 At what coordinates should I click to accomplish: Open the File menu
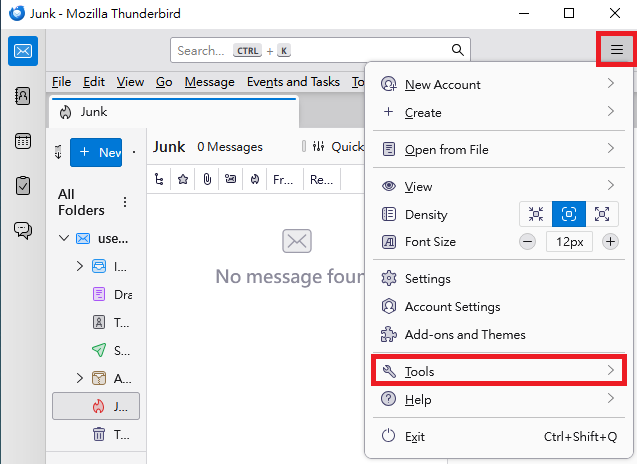point(61,82)
